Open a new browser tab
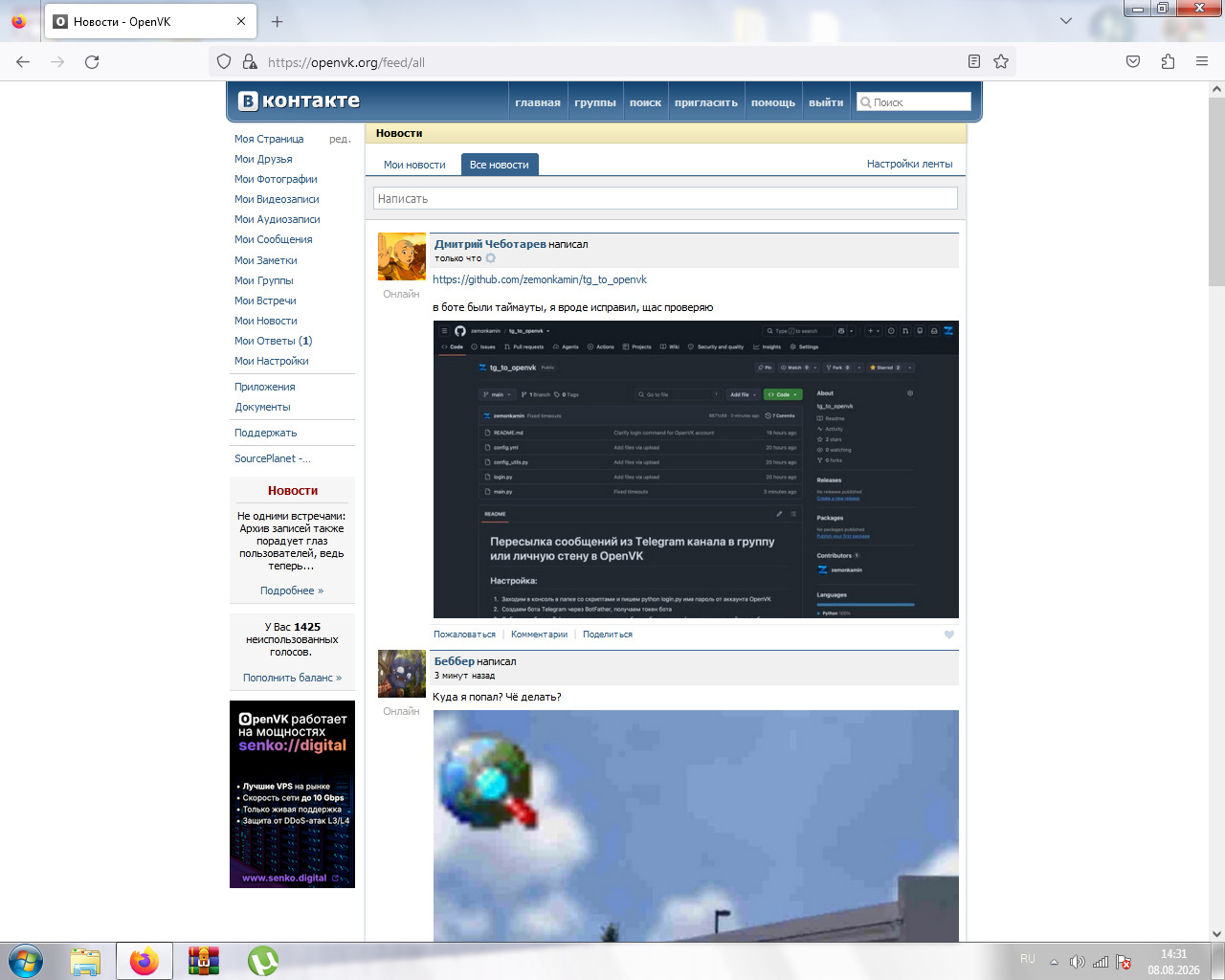The image size is (1225, 980). point(277,21)
